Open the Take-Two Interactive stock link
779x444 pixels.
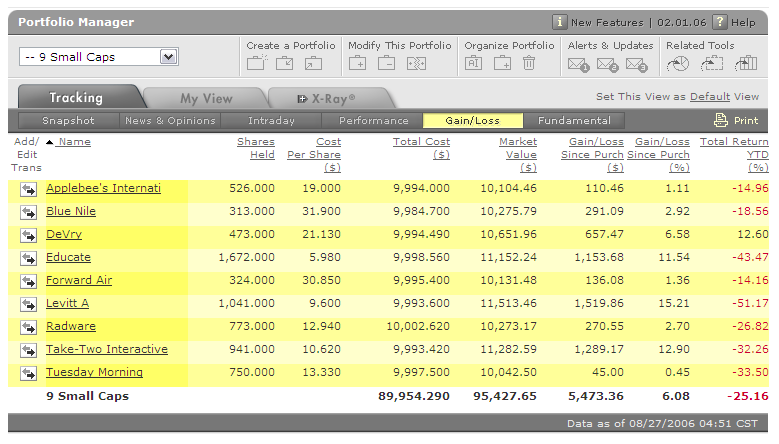click(x=107, y=350)
